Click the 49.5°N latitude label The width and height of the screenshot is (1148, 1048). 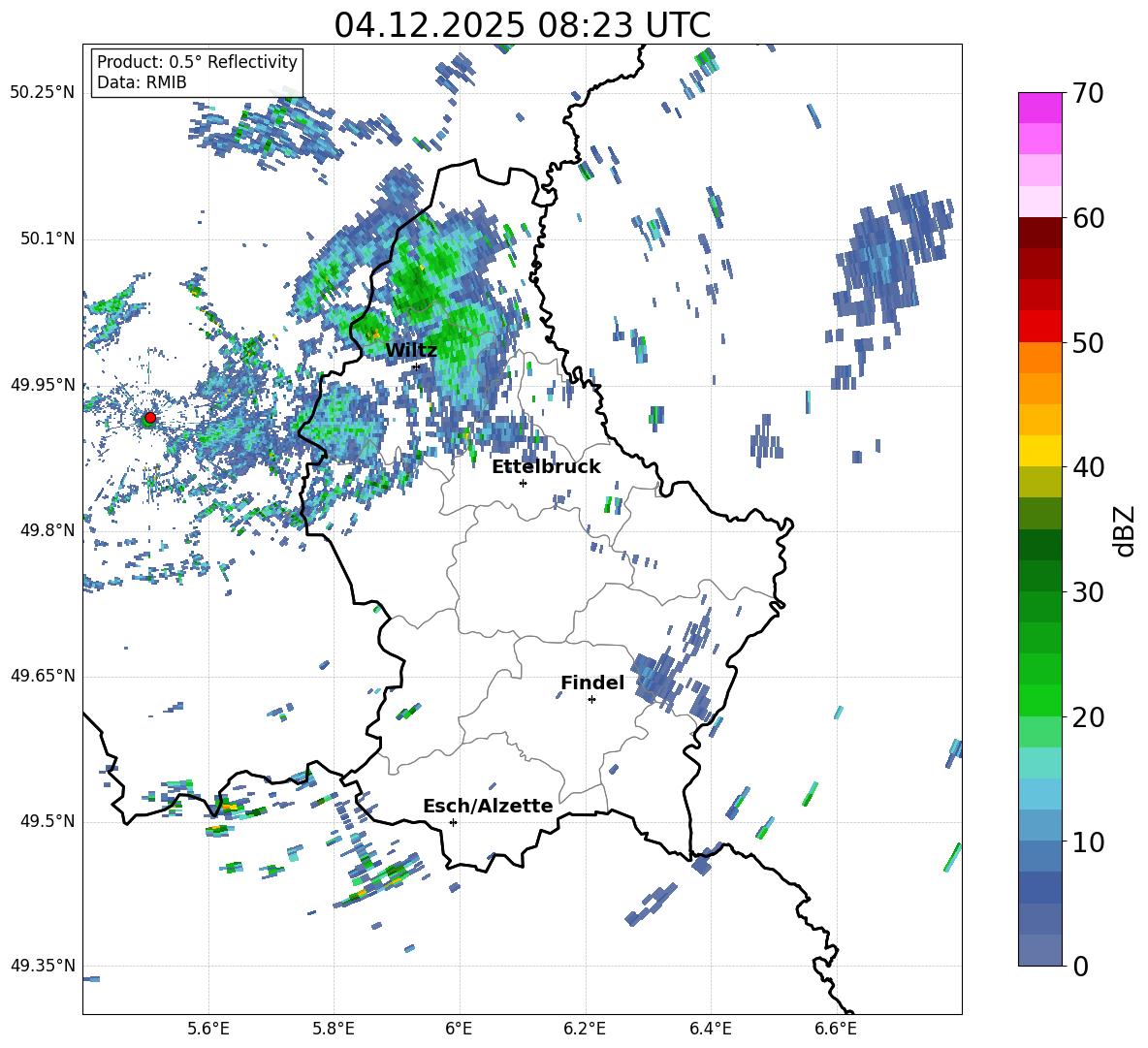tap(47, 821)
